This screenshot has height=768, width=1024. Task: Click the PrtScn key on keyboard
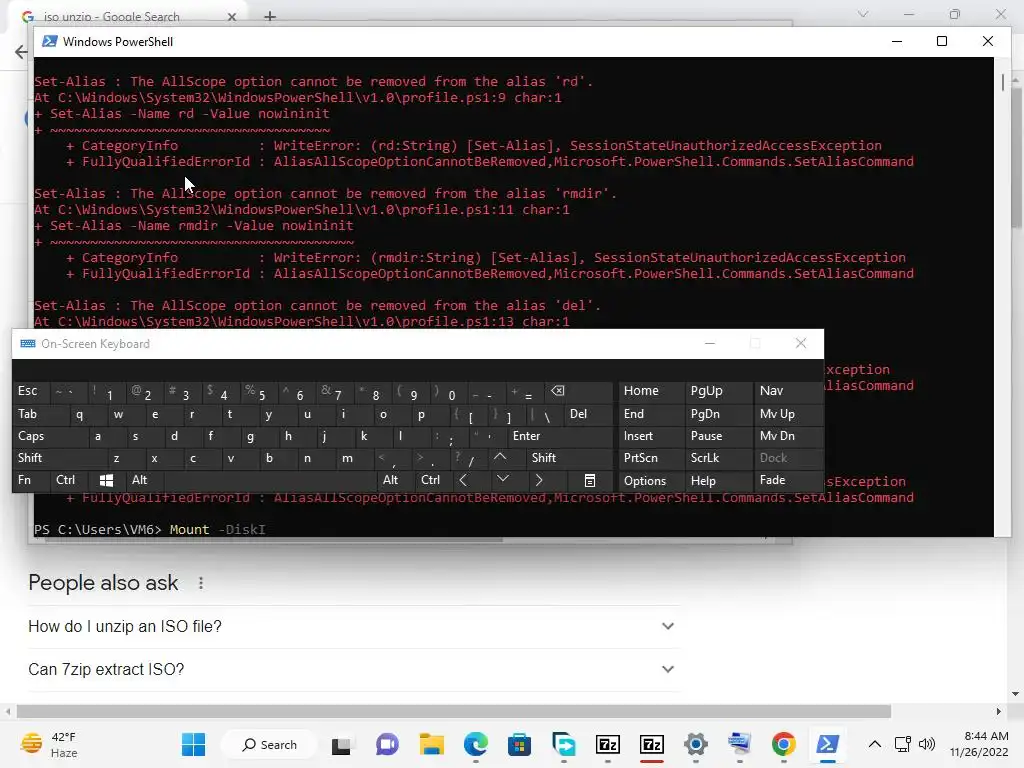[649, 458]
